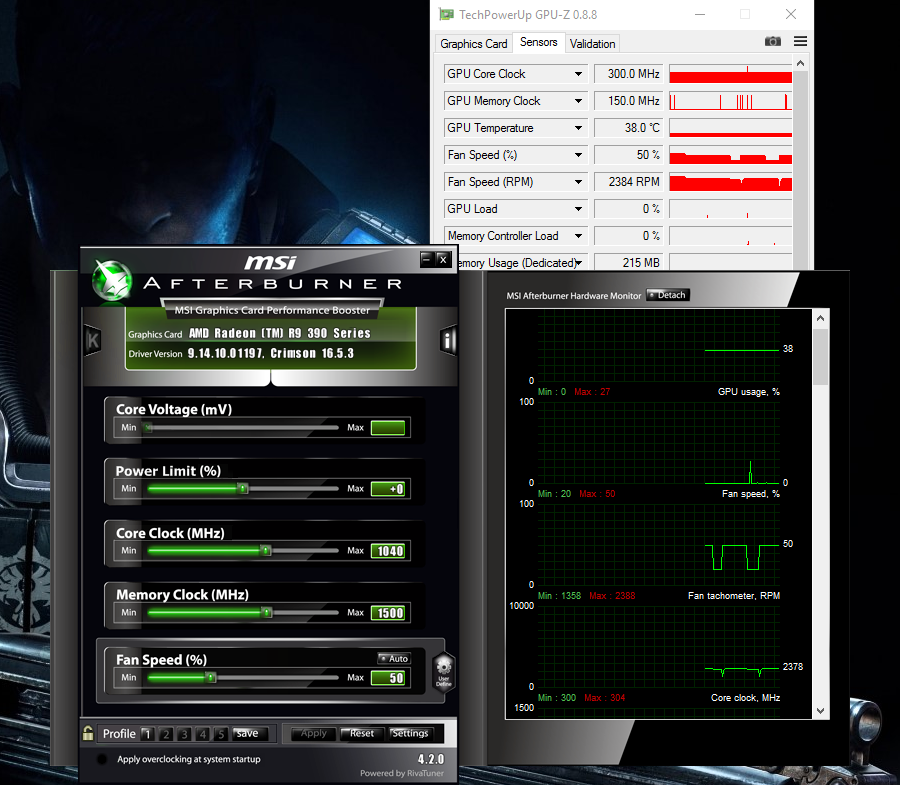
Task: Click the GPU usage, % graph label
Action: coord(748,392)
